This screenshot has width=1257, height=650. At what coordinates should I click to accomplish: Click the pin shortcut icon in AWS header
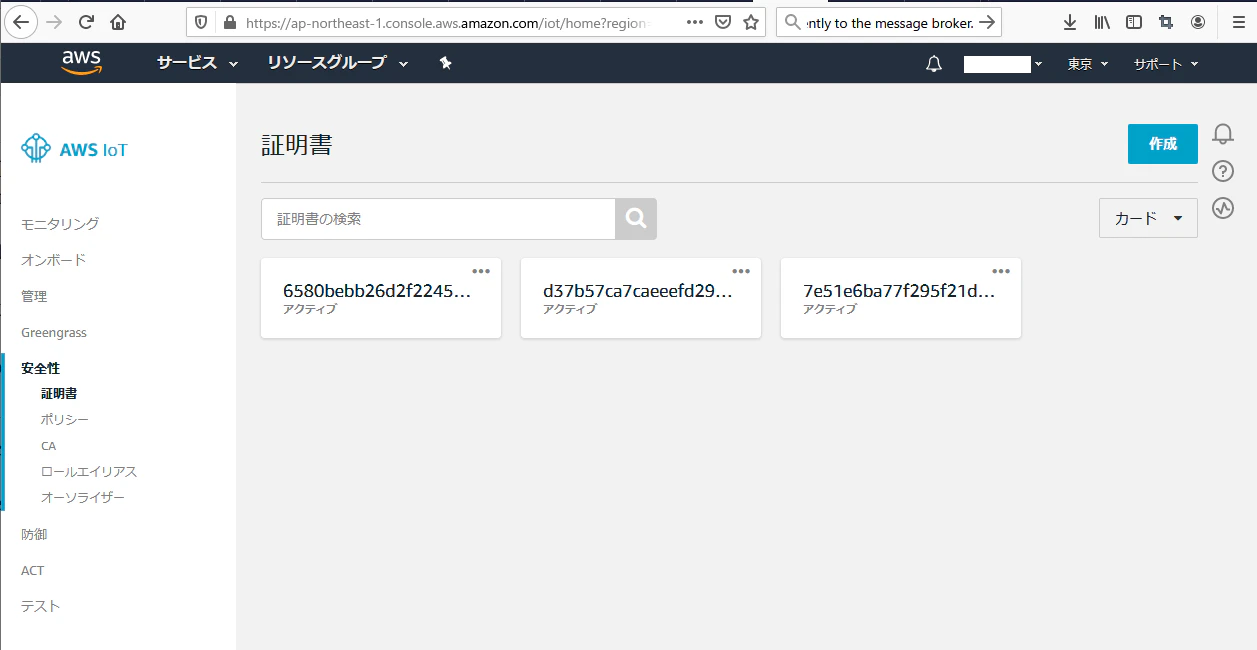coord(446,63)
